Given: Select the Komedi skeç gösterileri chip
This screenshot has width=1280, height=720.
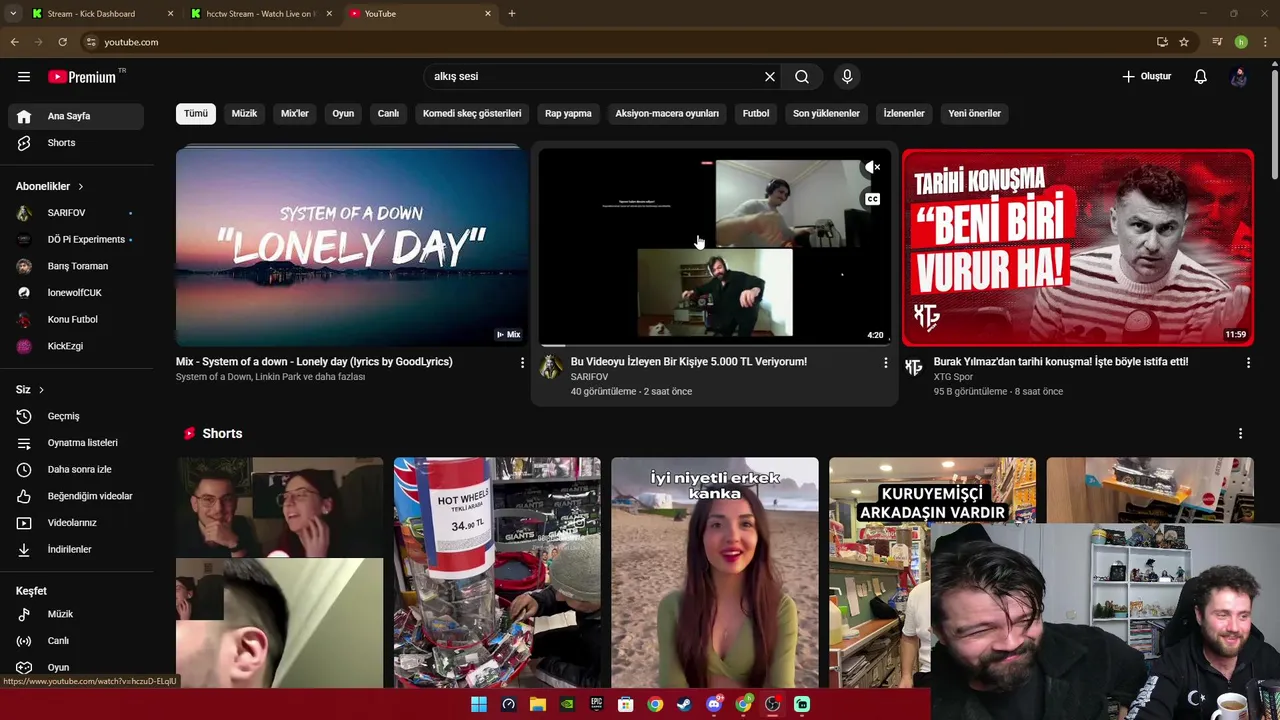Looking at the screenshot, I should click(472, 113).
